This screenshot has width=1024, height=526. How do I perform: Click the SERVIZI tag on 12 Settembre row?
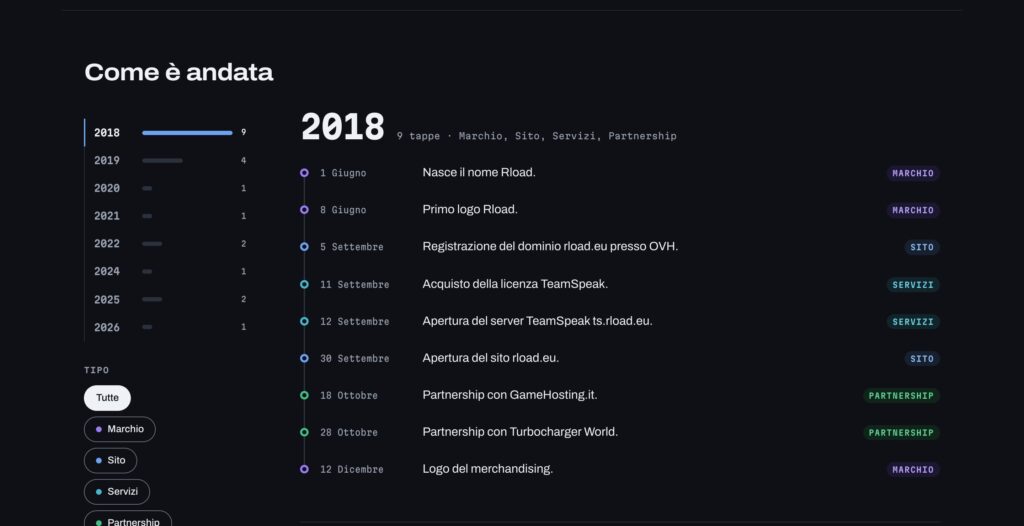pos(913,321)
